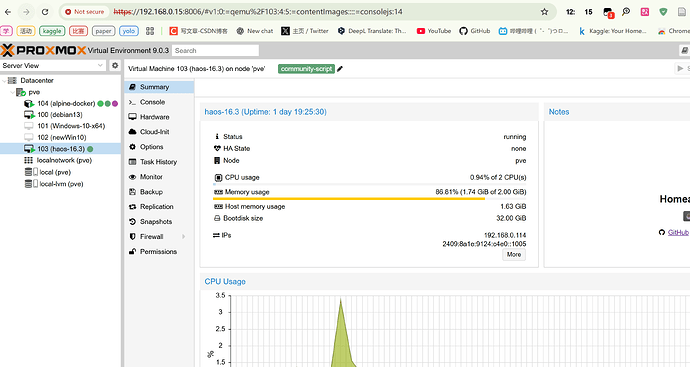Open the Hardware tab
Viewport: 690px width, 367px height.
[159, 117]
